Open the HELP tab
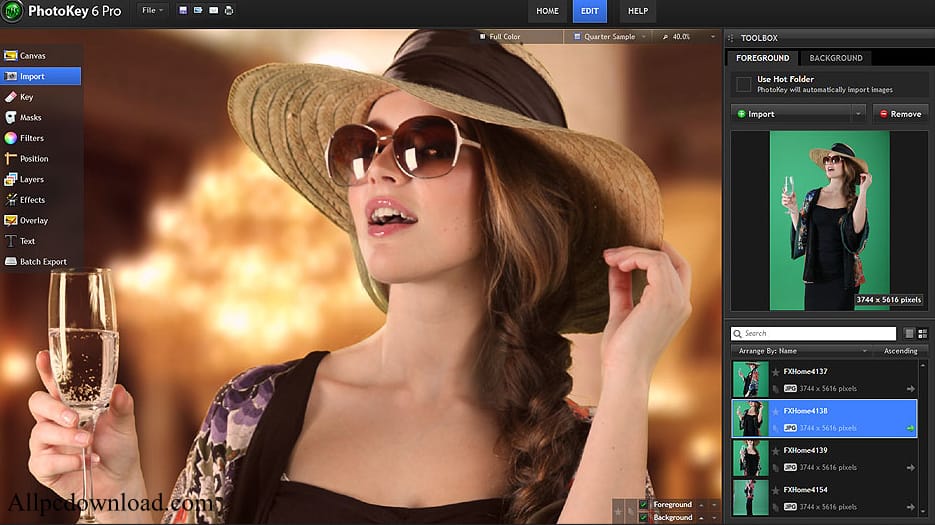 [x=637, y=11]
